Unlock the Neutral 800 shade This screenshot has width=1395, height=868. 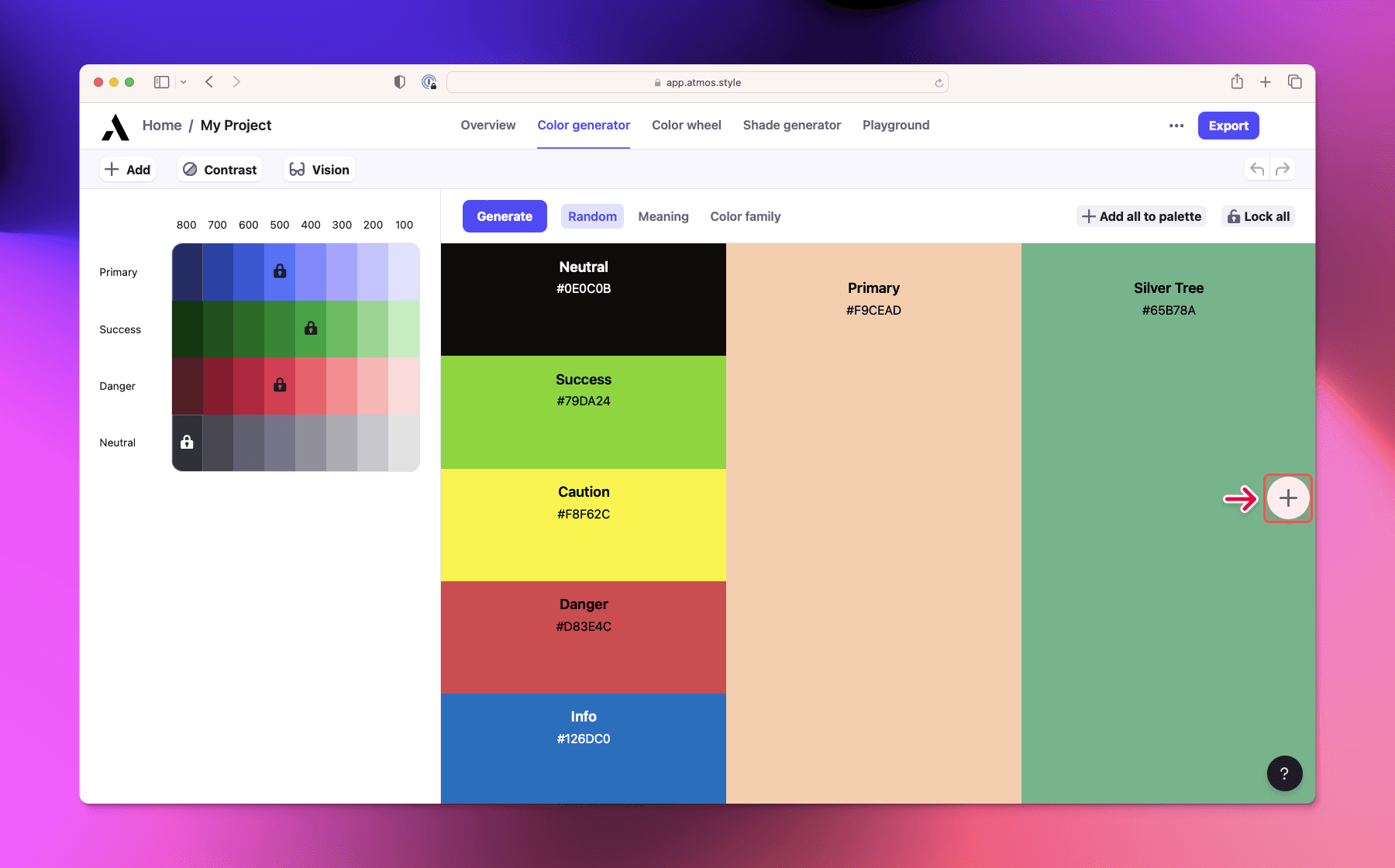[x=186, y=443]
